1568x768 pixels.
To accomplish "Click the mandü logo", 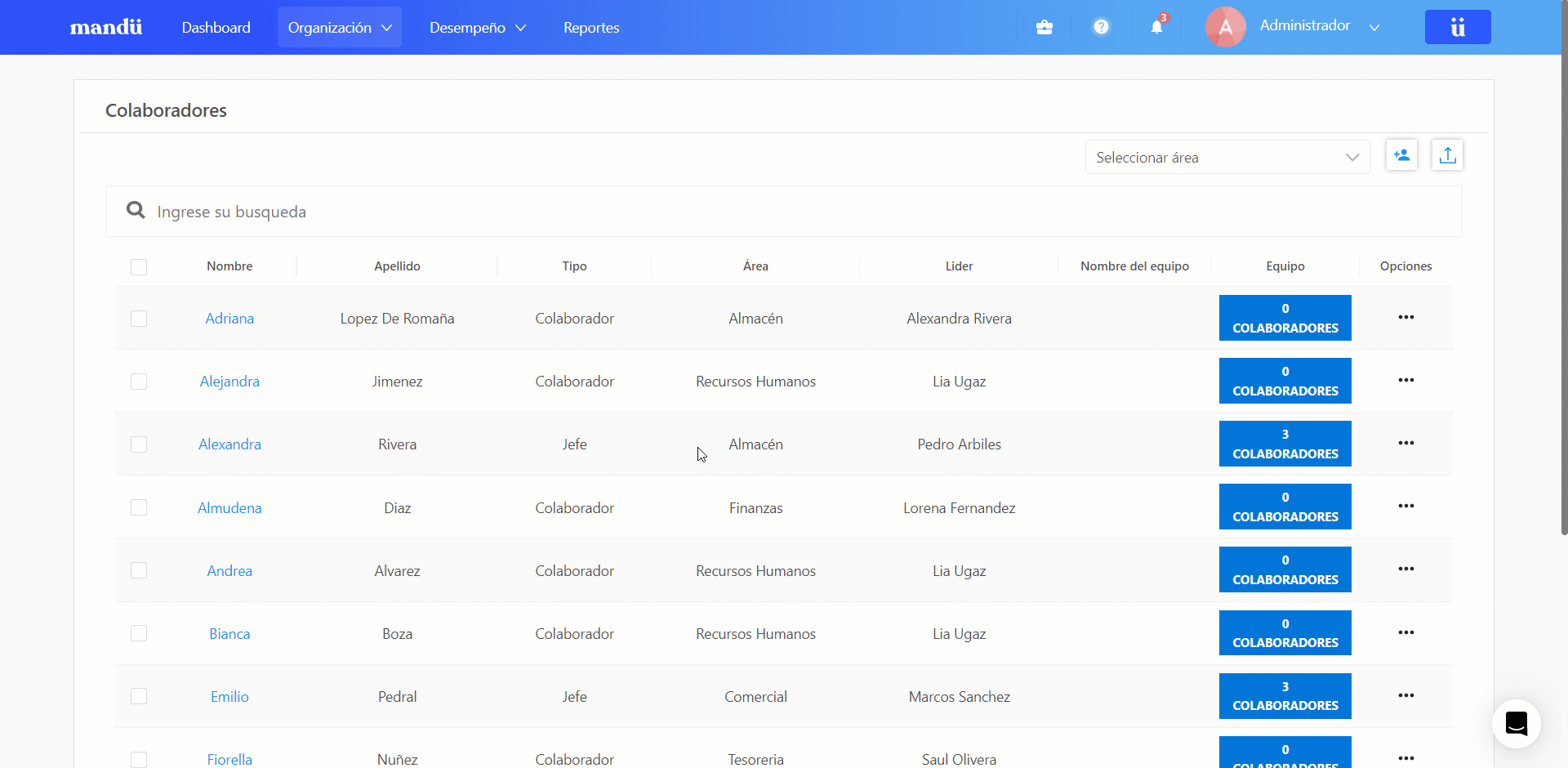I will (106, 27).
